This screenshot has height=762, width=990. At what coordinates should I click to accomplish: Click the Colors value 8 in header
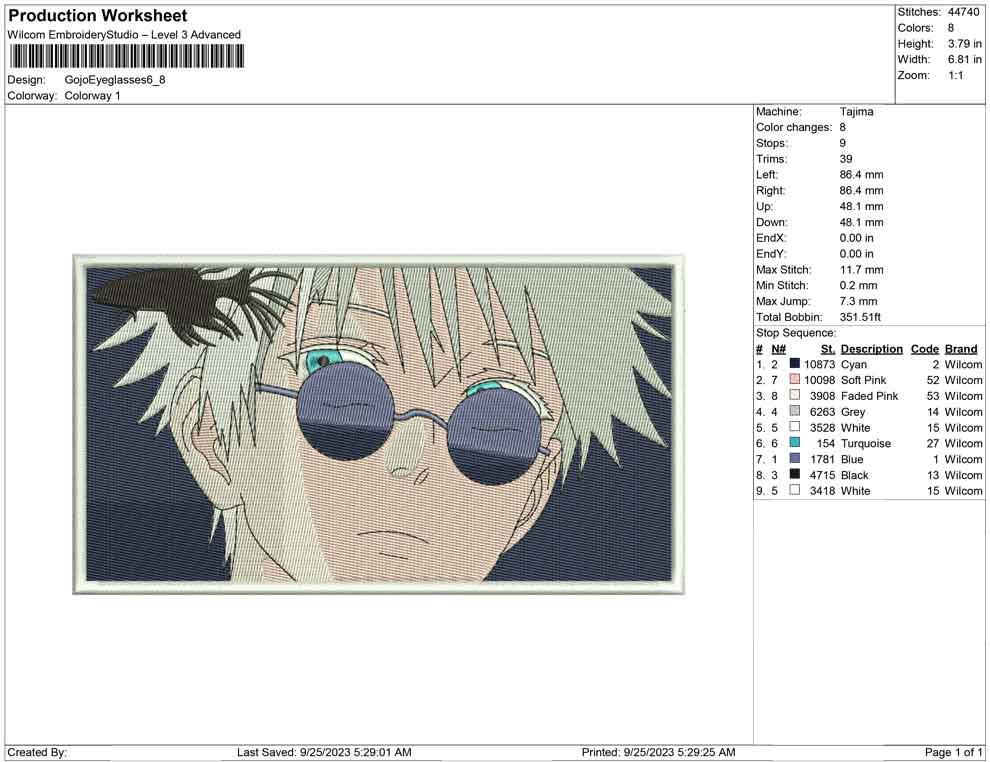pyautogui.click(x=951, y=28)
